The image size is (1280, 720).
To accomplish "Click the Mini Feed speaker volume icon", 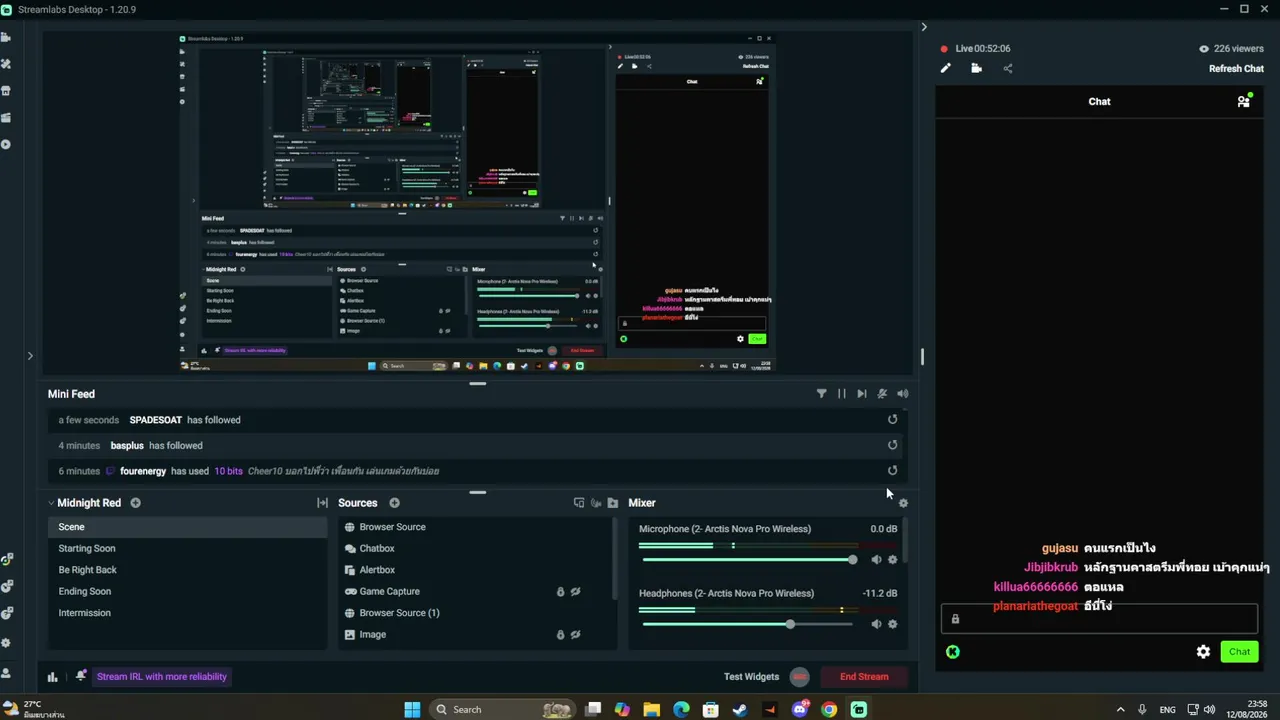I will coord(903,394).
